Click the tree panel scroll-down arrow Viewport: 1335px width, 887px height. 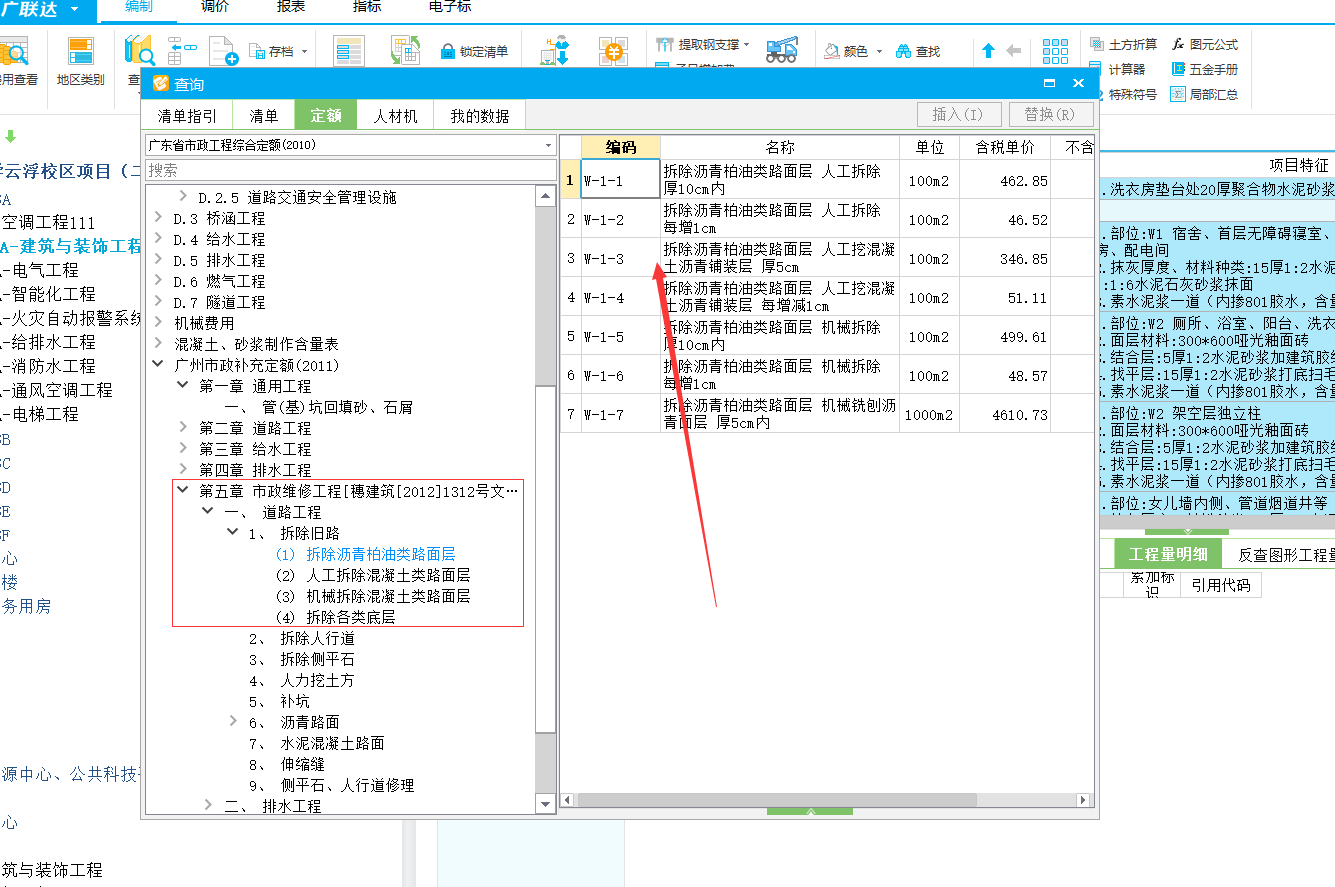545,803
